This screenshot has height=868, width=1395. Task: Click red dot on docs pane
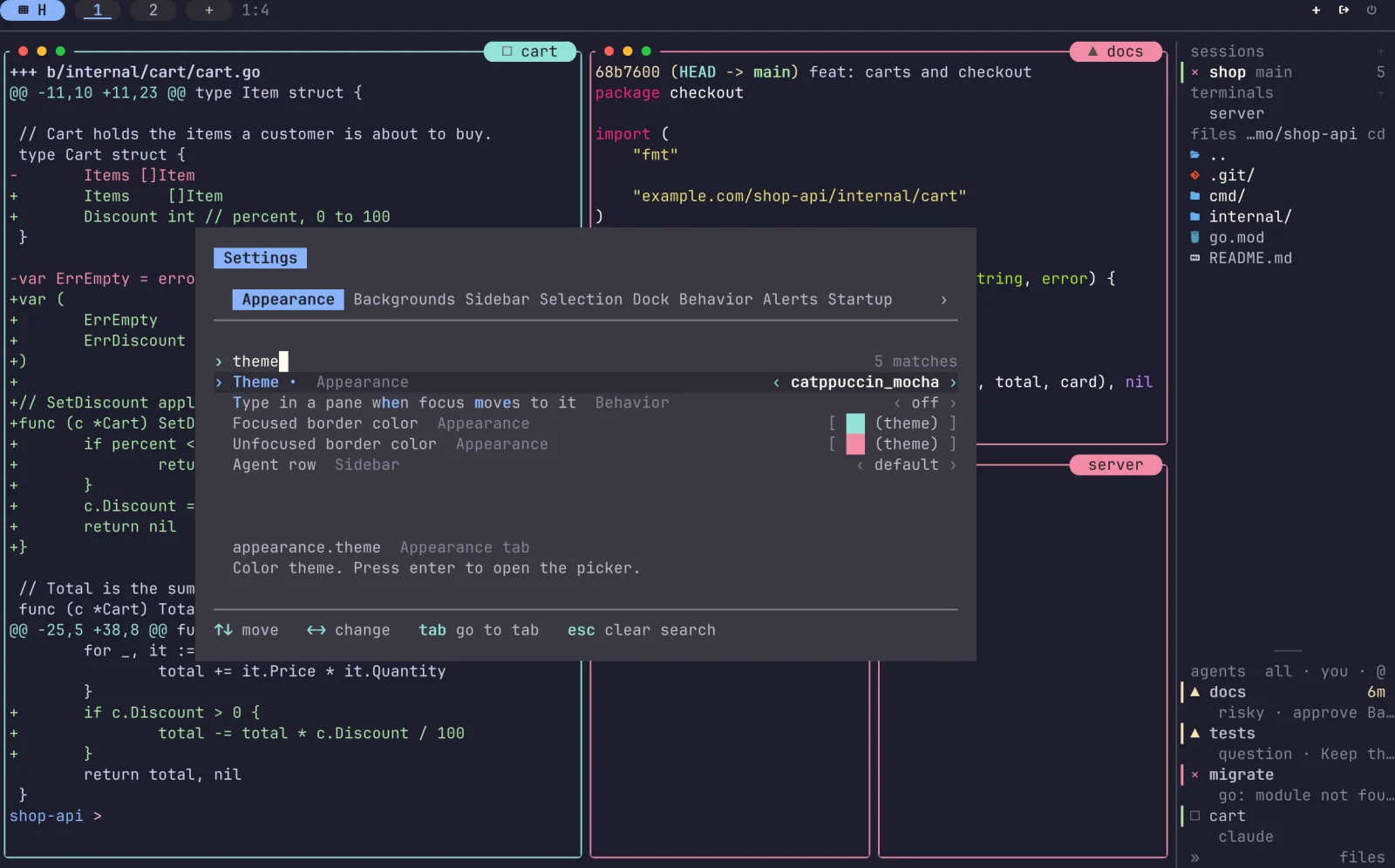click(x=609, y=51)
